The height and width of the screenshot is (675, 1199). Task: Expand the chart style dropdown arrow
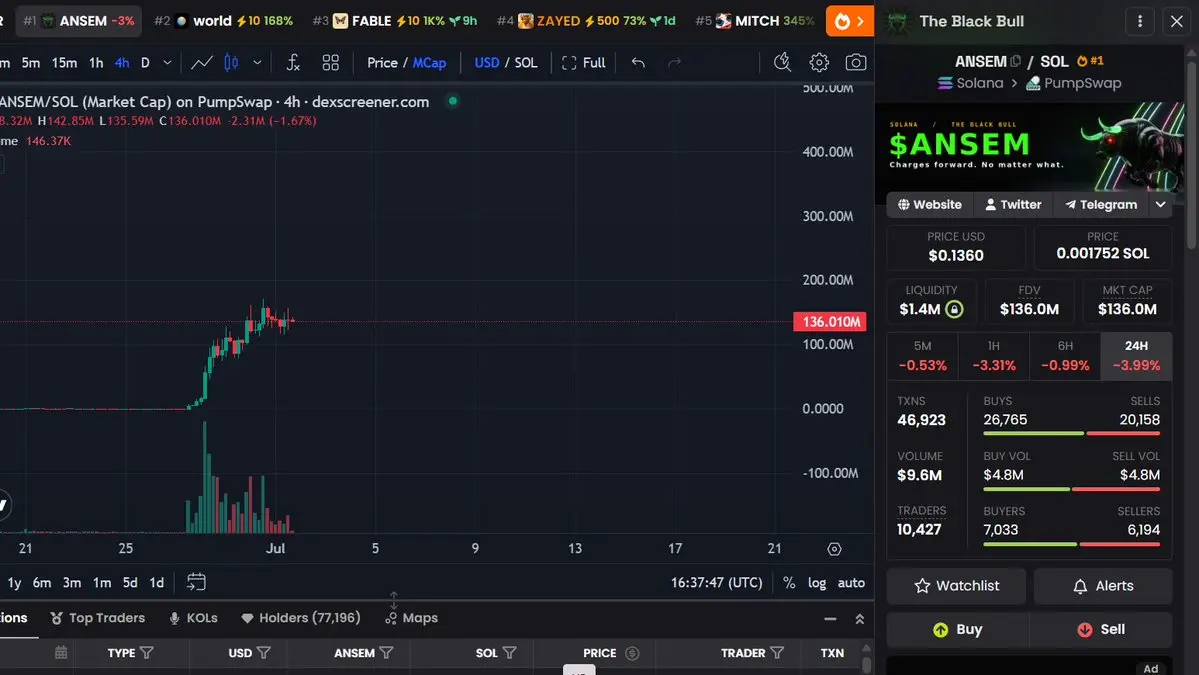tap(257, 63)
